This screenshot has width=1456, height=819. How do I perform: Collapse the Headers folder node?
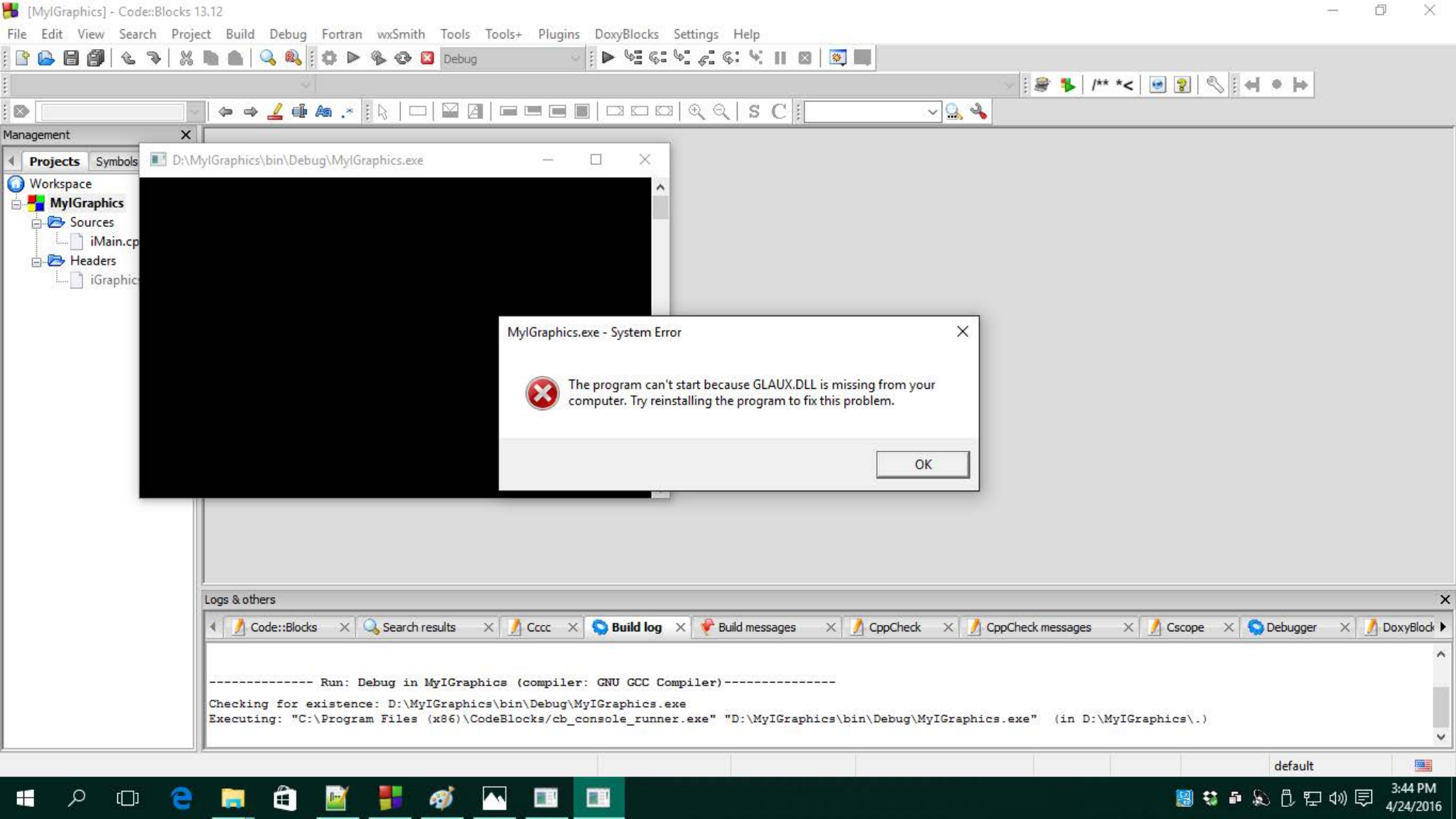[x=36, y=262]
